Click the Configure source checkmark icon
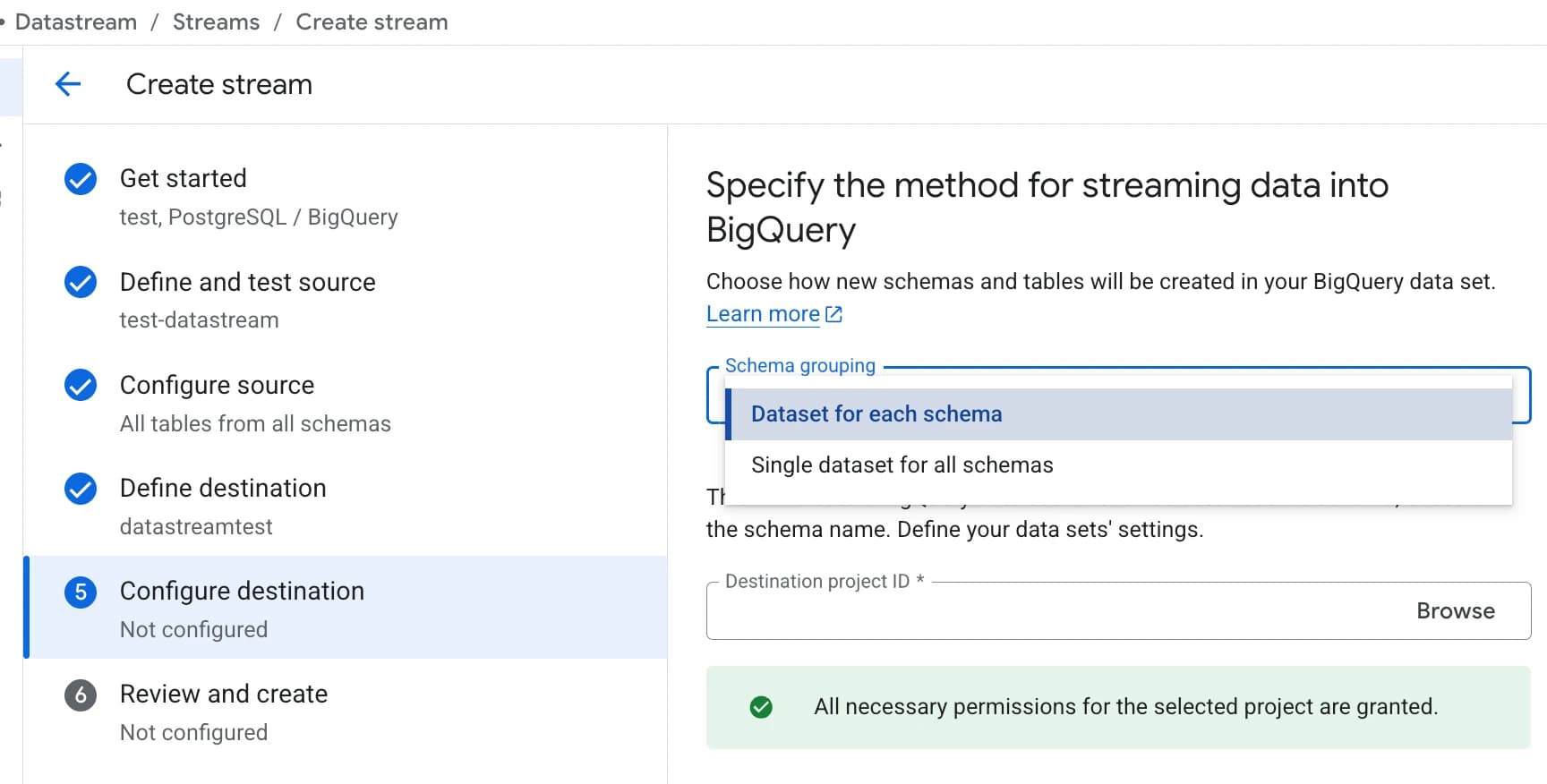The width and height of the screenshot is (1547, 784). (x=80, y=385)
